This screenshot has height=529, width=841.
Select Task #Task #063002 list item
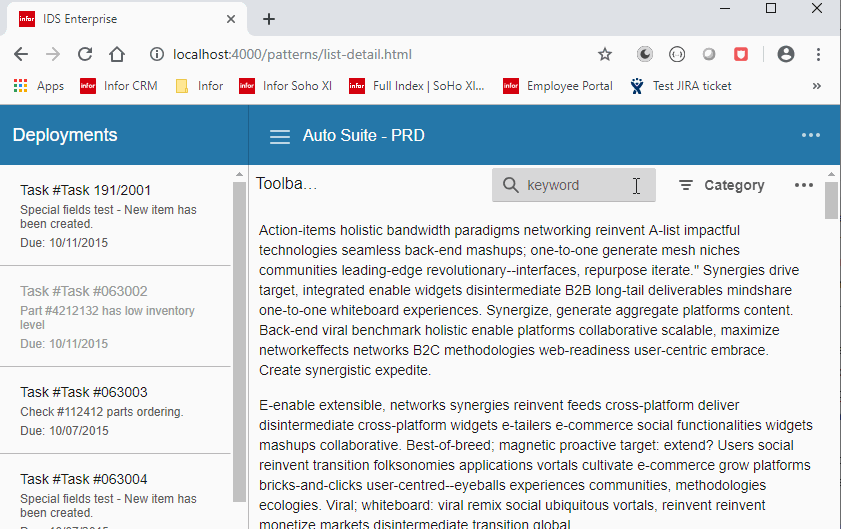coord(115,317)
